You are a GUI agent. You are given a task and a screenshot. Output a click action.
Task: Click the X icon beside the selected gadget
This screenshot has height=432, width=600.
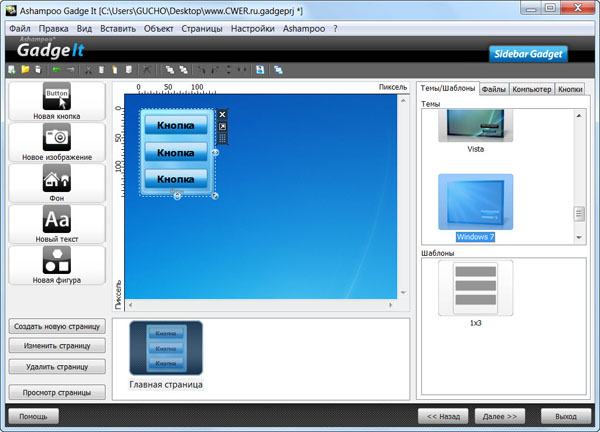pos(222,114)
